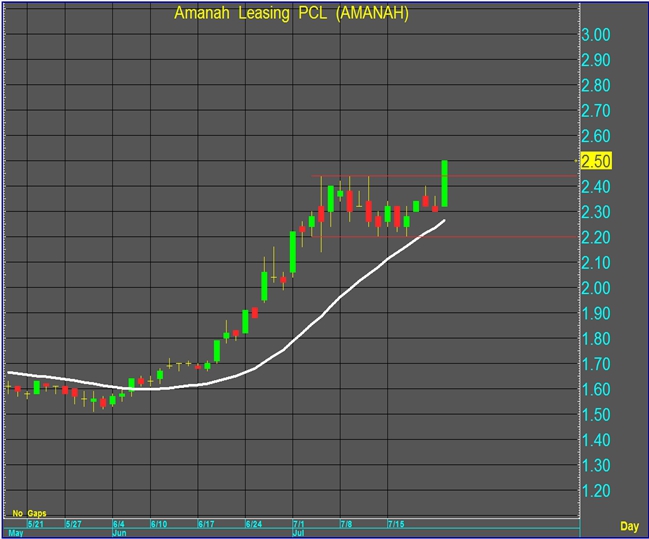The width and height of the screenshot is (649, 539).
Task: Select the 5/27 date marker
Action: [74, 524]
